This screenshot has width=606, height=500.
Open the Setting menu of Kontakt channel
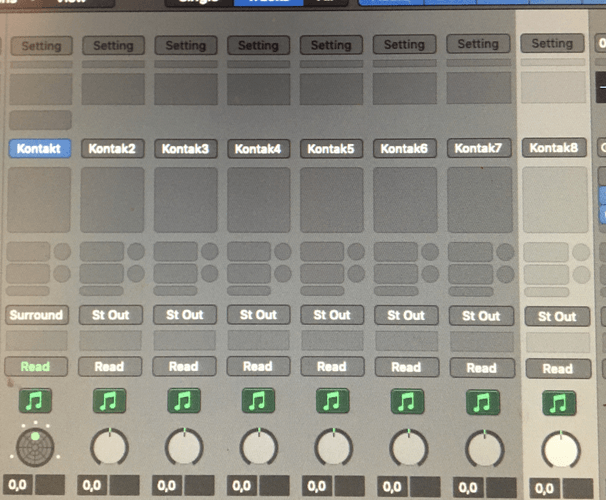(41, 46)
